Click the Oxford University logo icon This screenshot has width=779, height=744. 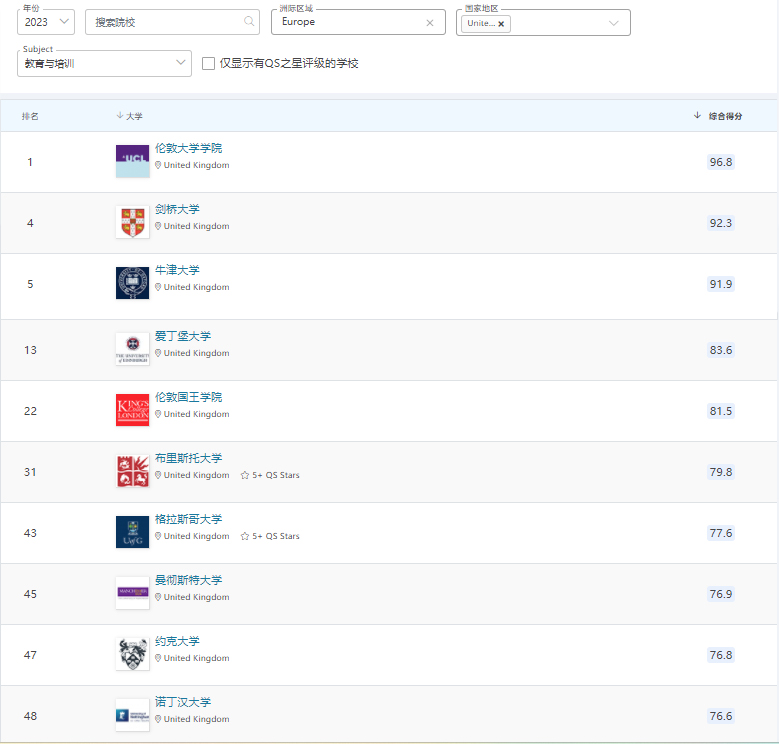pyautogui.click(x=132, y=283)
